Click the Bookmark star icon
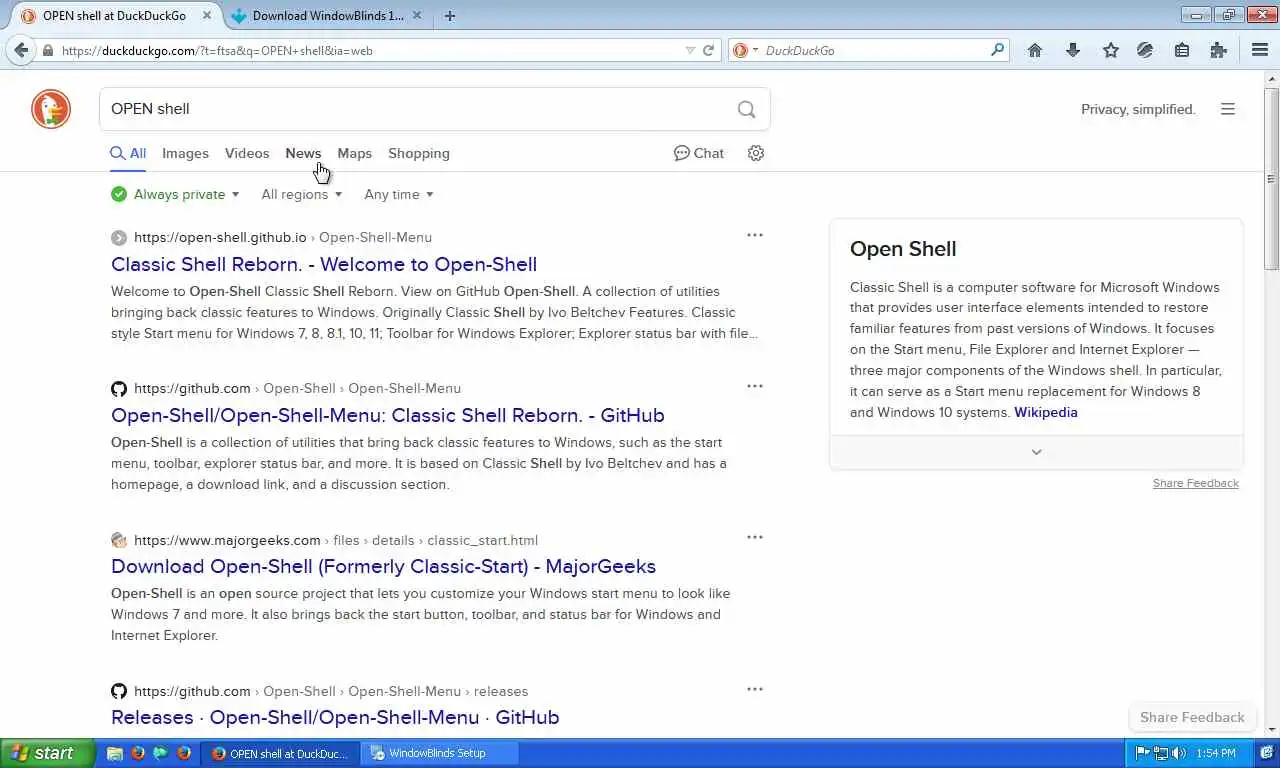The image size is (1280, 768). point(1111,50)
